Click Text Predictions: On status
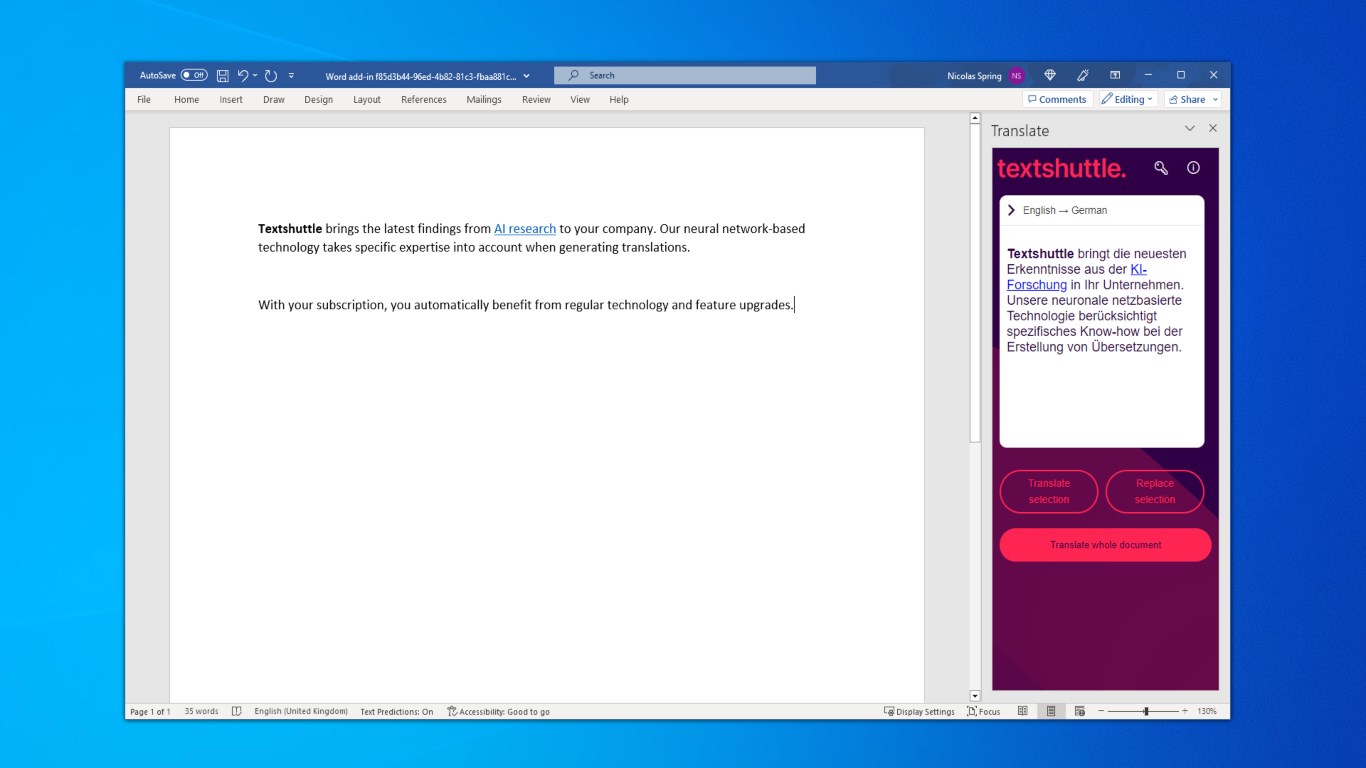 (397, 711)
